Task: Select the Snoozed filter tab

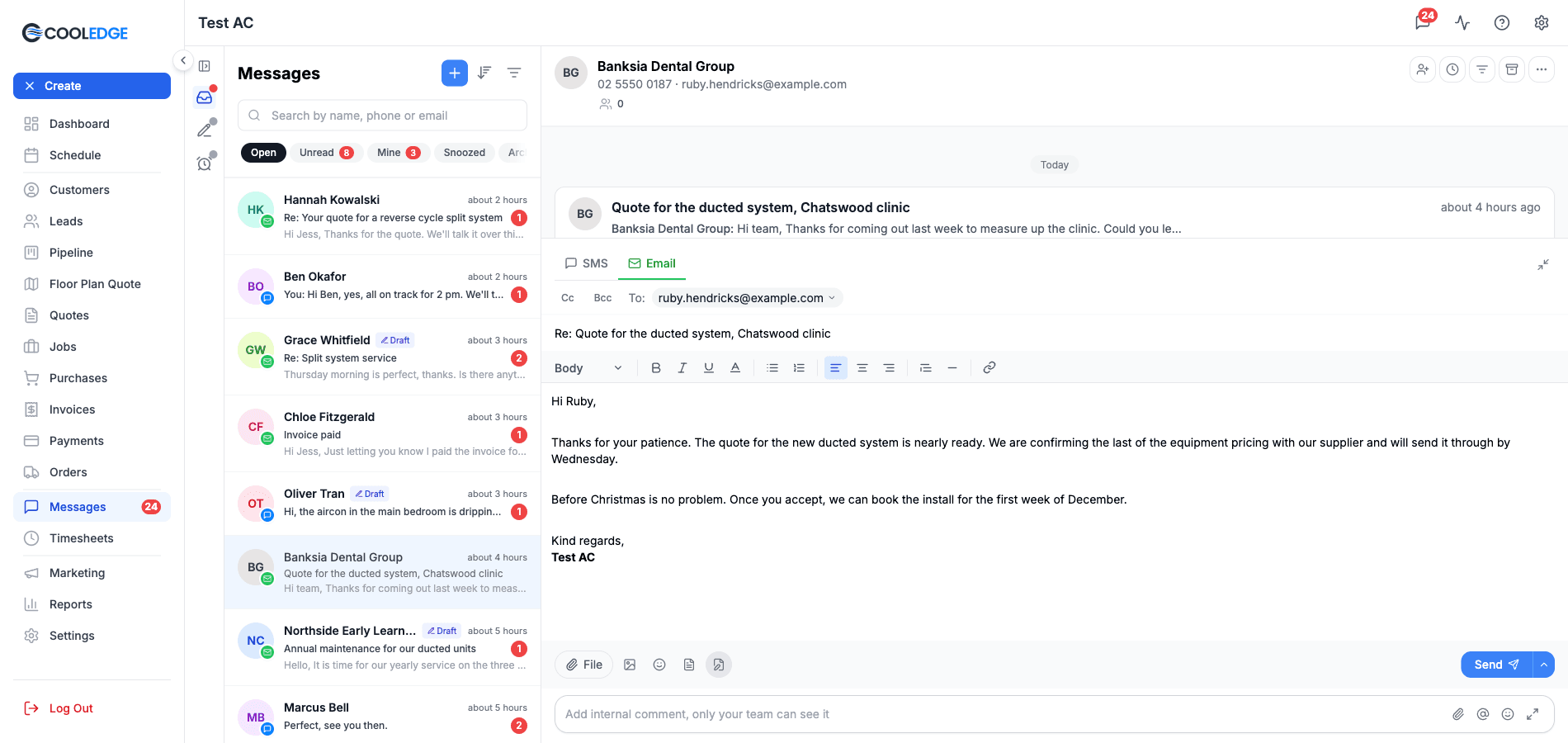Action: pos(465,153)
